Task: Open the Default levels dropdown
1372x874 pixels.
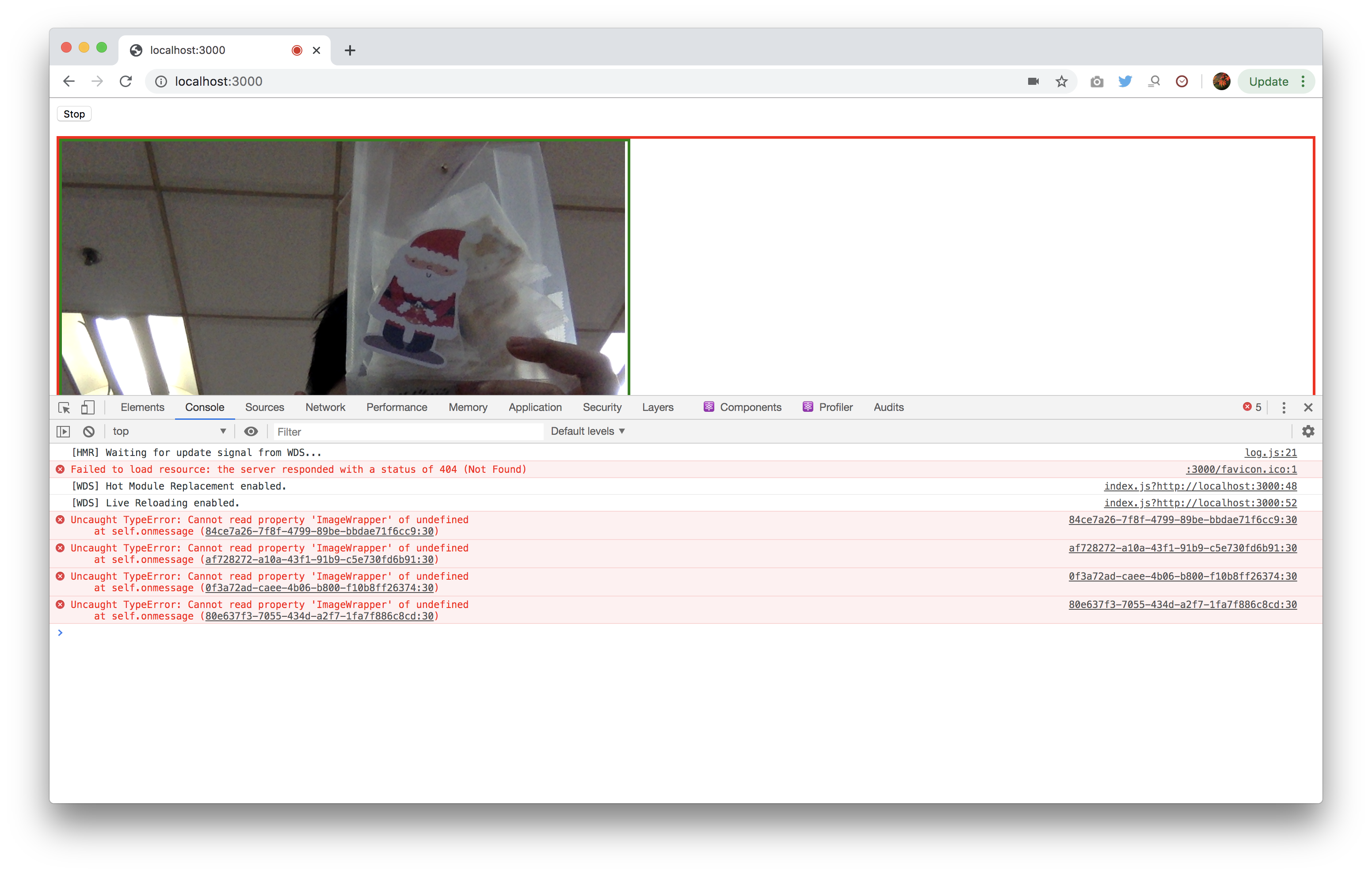Action: (587, 431)
